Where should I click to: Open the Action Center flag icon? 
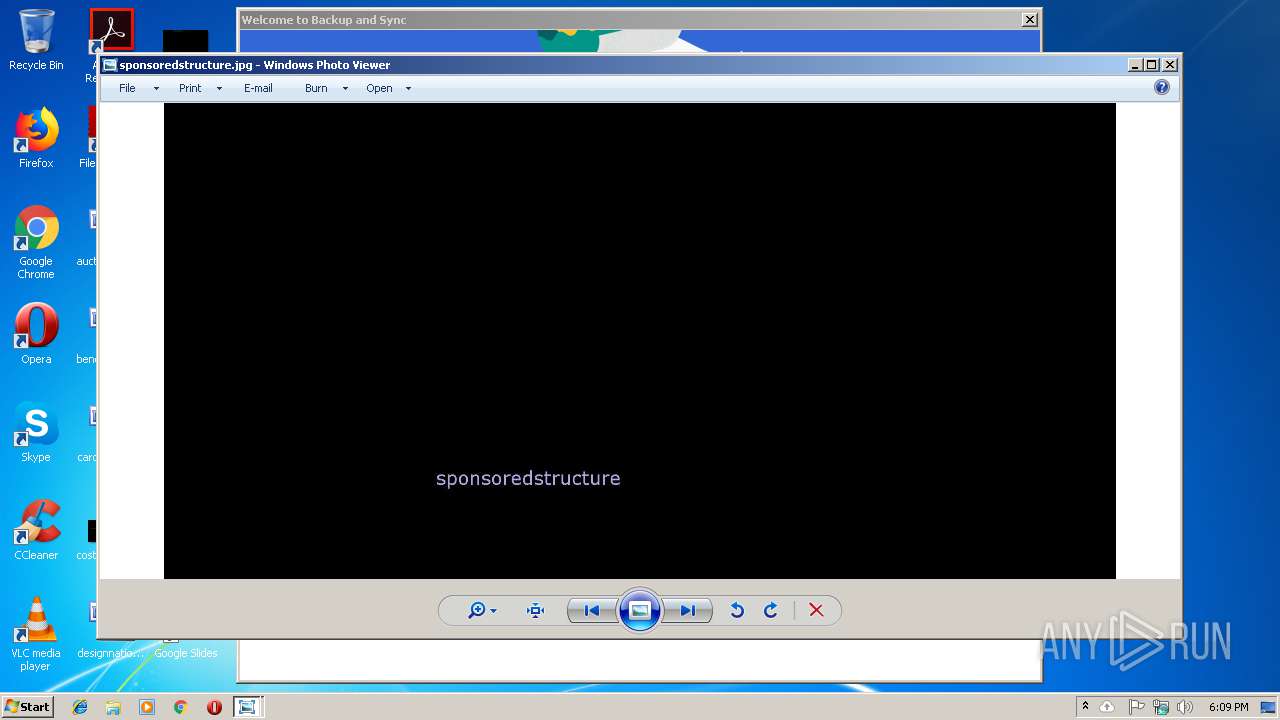[x=1137, y=707]
